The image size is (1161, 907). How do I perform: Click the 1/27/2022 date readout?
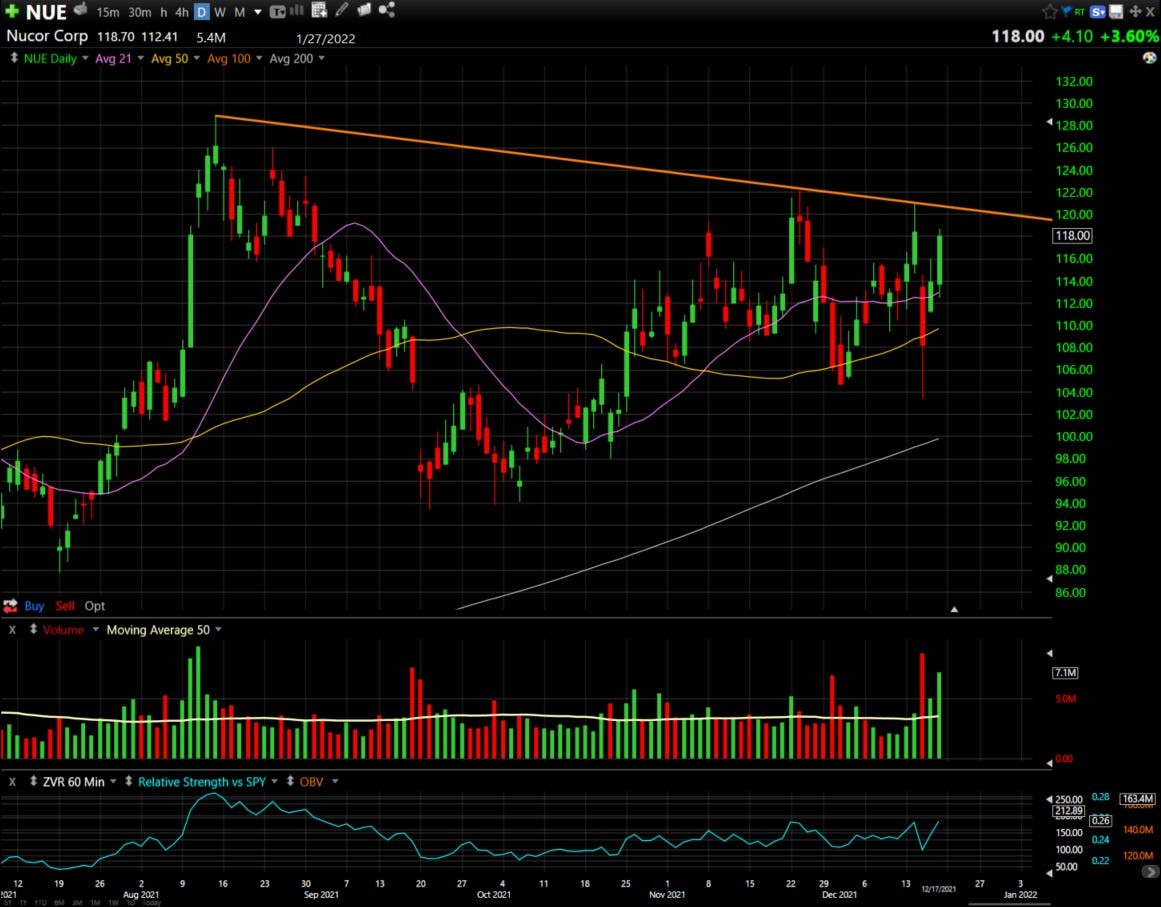point(325,39)
